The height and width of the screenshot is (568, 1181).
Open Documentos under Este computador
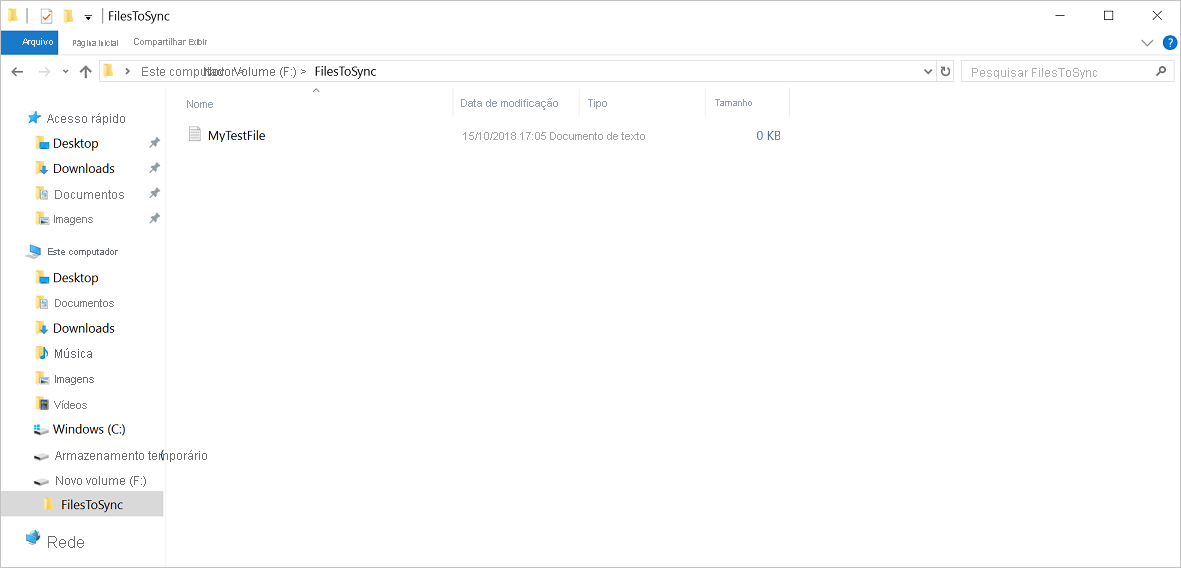pos(84,303)
